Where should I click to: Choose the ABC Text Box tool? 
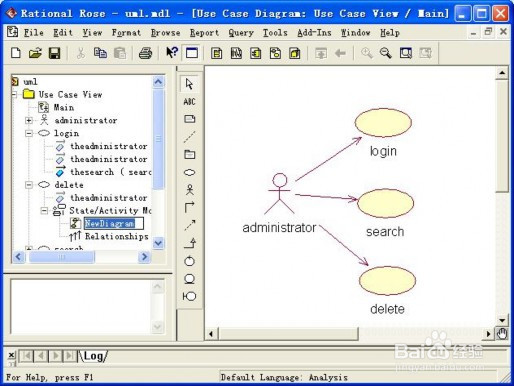[189, 102]
